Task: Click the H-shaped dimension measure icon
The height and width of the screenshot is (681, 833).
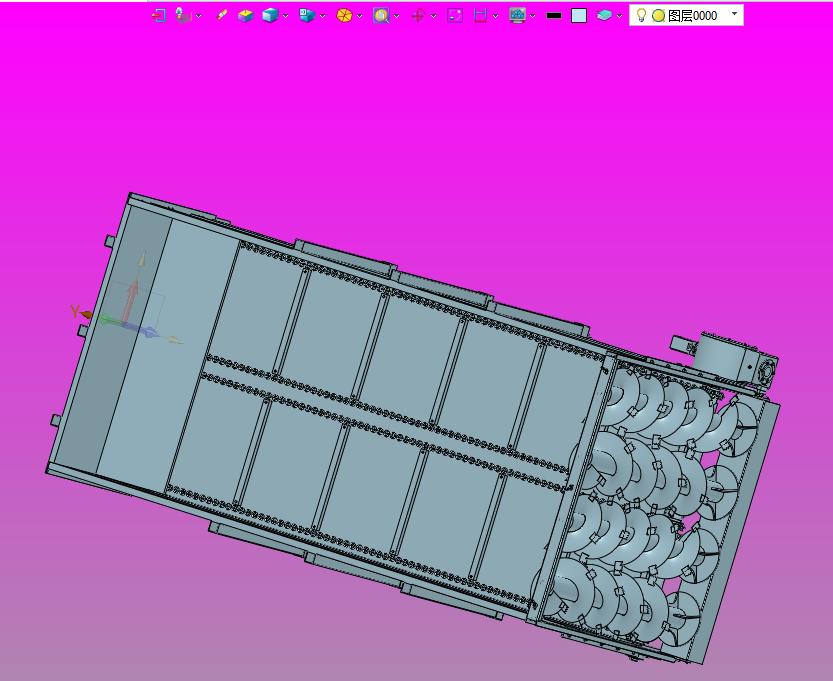Action: point(480,15)
